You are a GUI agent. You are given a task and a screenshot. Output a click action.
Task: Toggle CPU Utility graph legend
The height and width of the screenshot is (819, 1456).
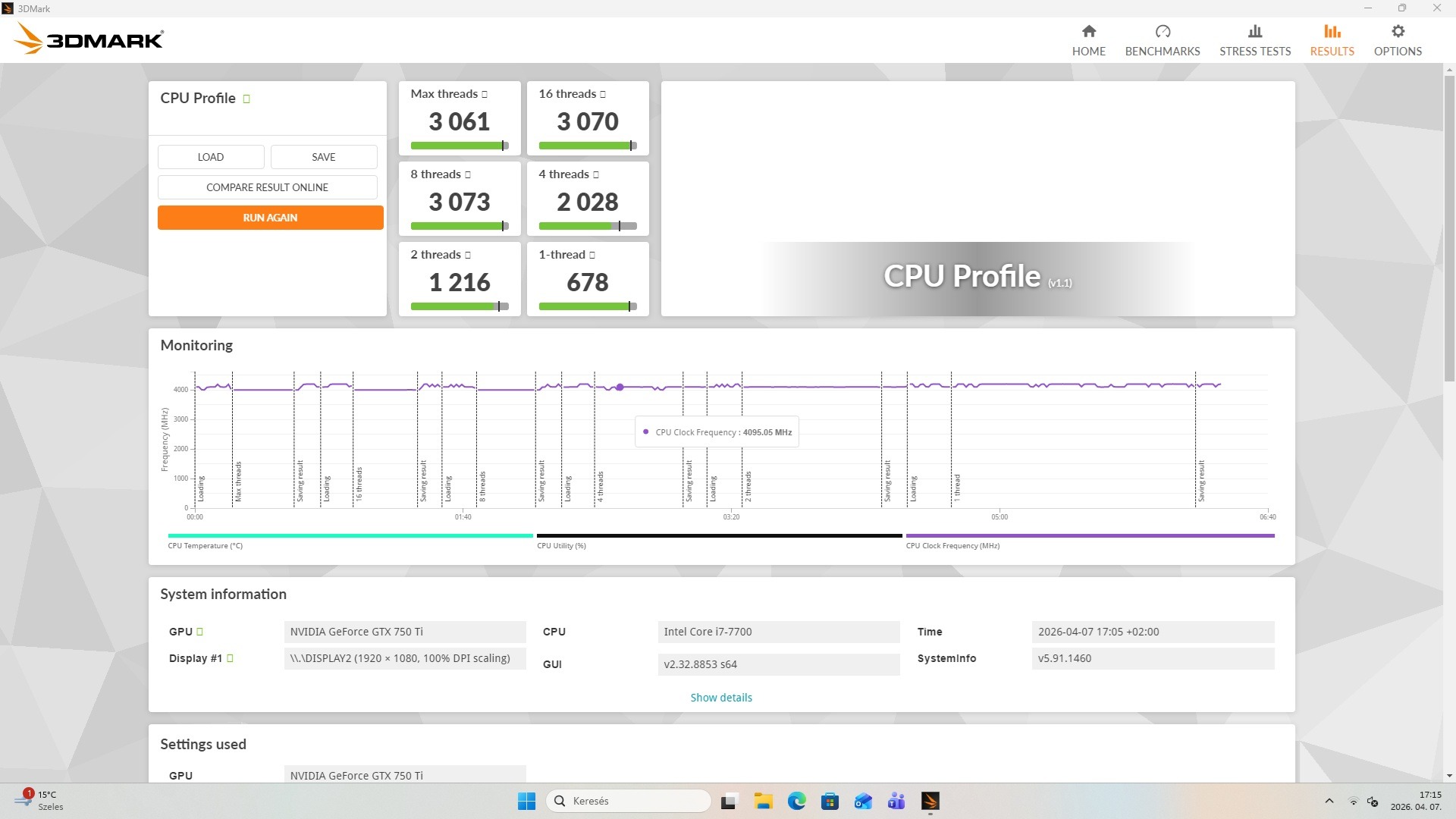tap(561, 545)
